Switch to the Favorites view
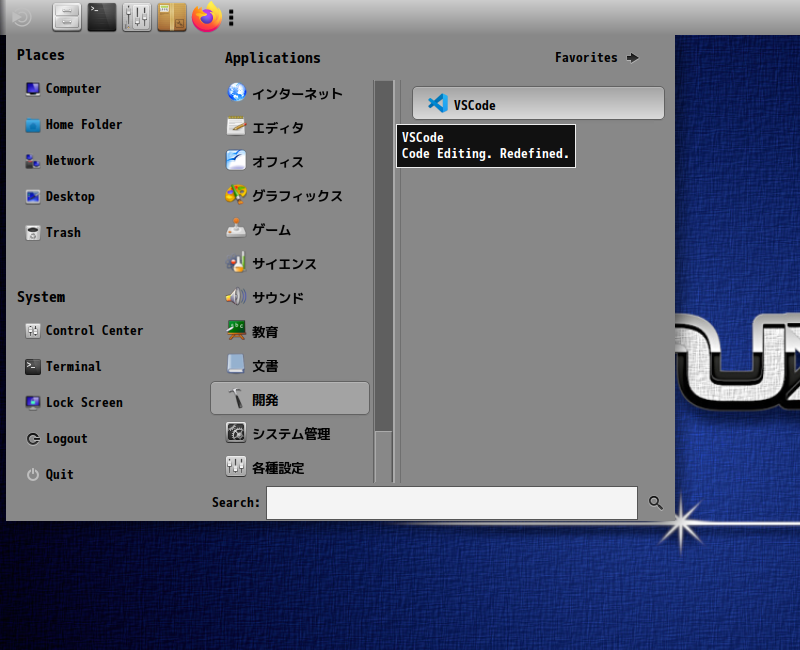The height and width of the screenshot is (650, 800). (596, 58)
